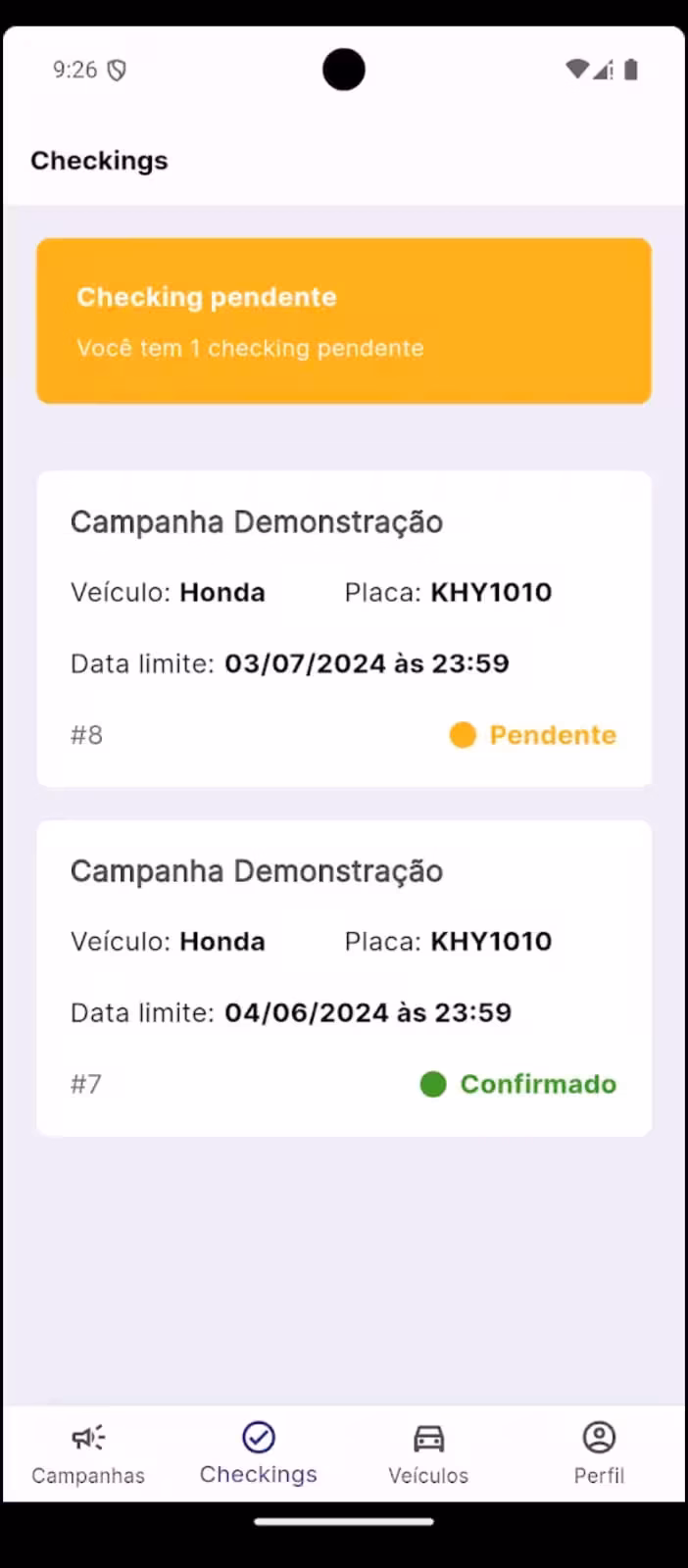Open checking card #8 with deadline 03/07/2024

click(x=344, y=628)
